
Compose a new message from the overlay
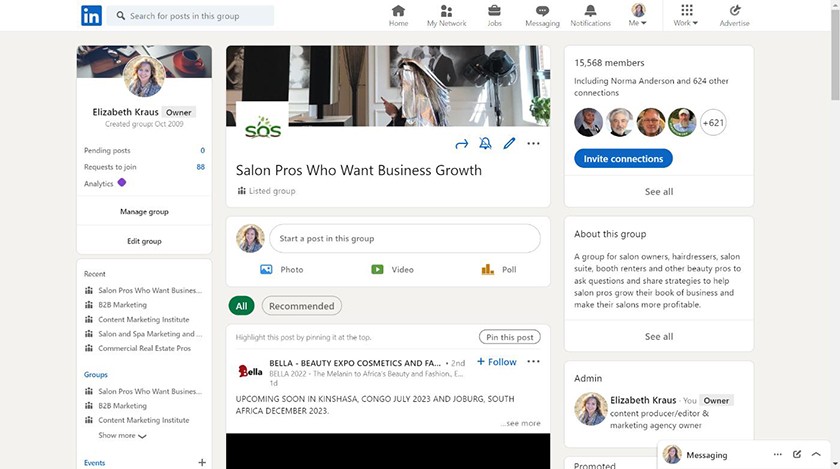pyautogui.click(x=797, y=455)
